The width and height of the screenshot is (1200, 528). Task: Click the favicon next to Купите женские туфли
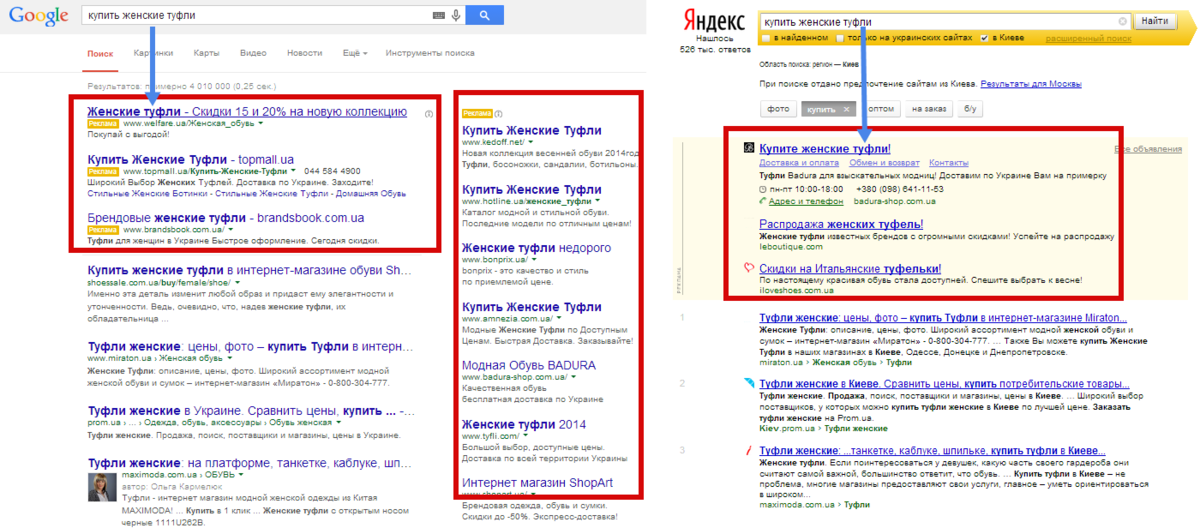[747, 148]
